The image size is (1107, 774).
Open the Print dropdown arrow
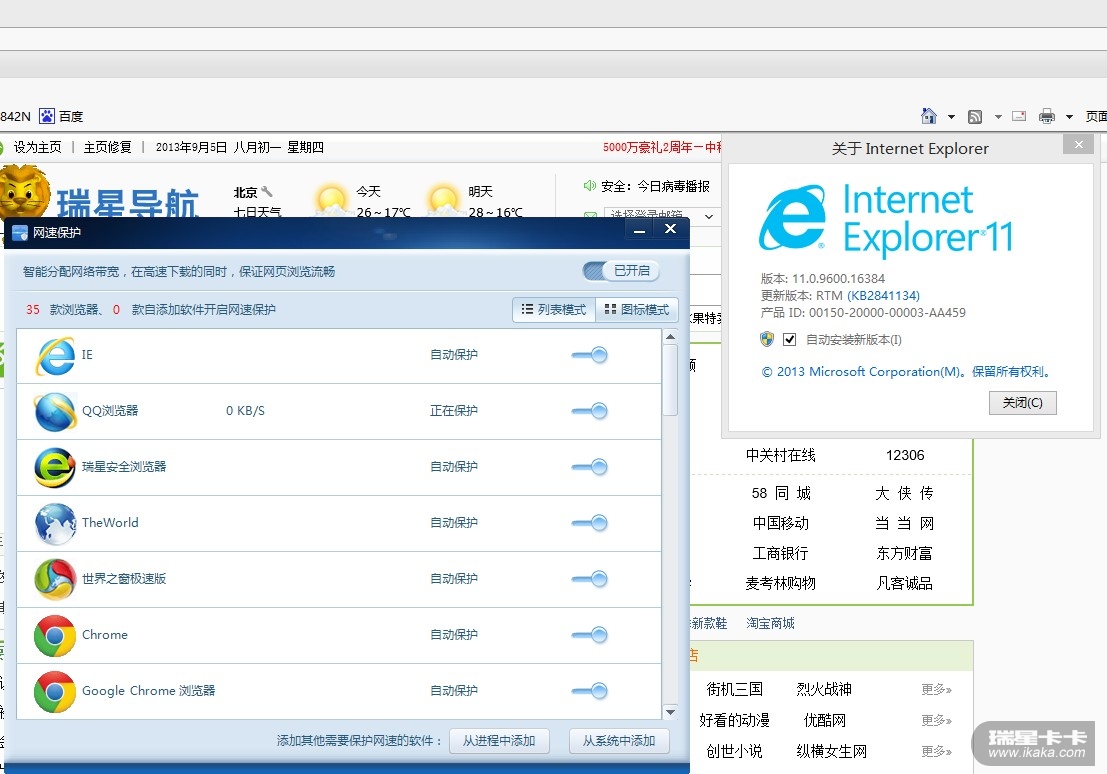pos(1069,117)
